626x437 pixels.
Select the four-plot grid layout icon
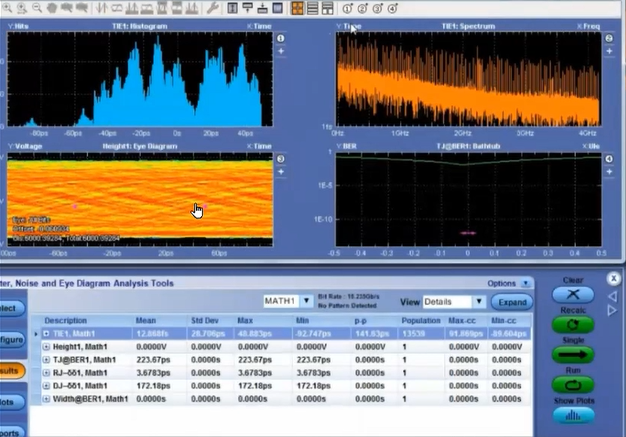coord(297,8)
